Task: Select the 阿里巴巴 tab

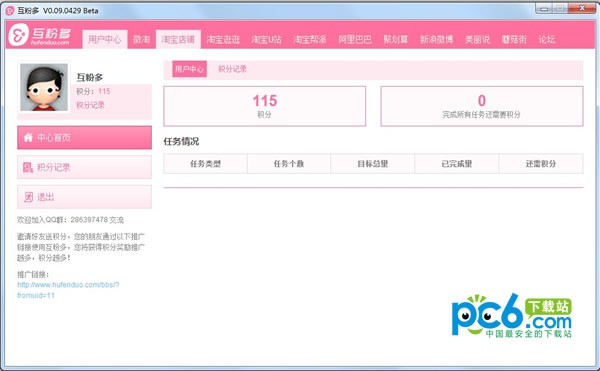Action: tap(355, 39)
